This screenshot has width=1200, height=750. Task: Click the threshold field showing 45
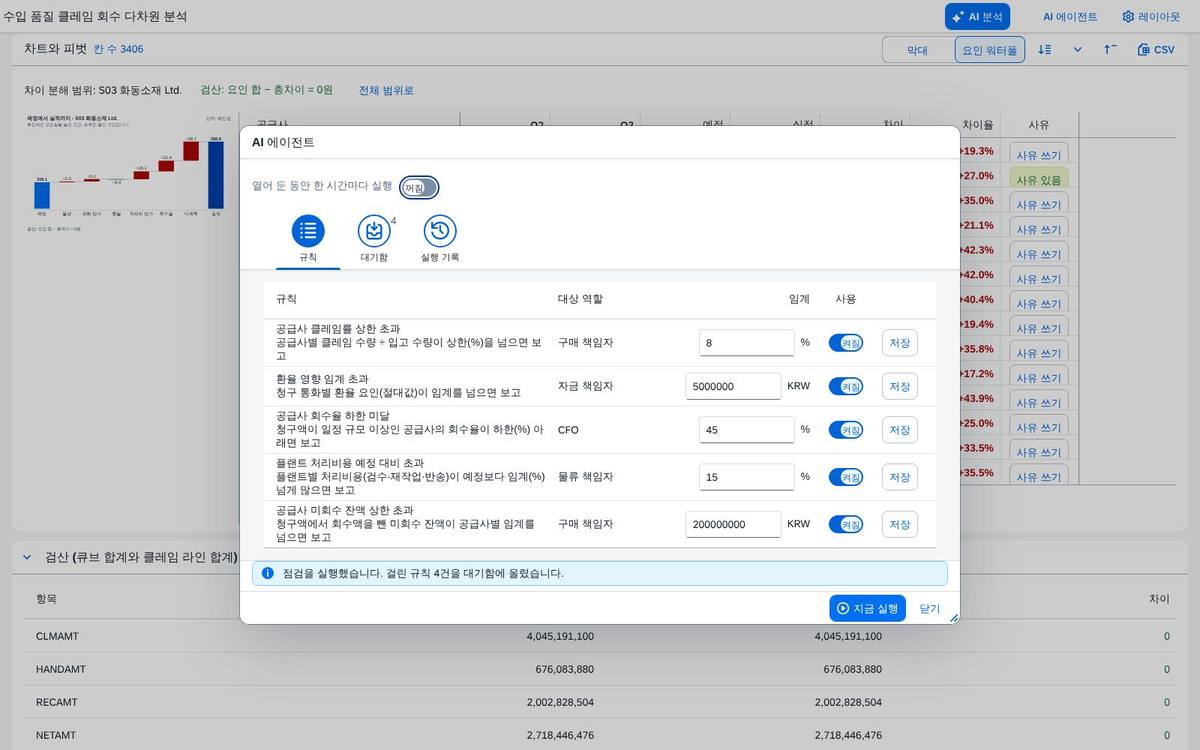tap(746, 429)
